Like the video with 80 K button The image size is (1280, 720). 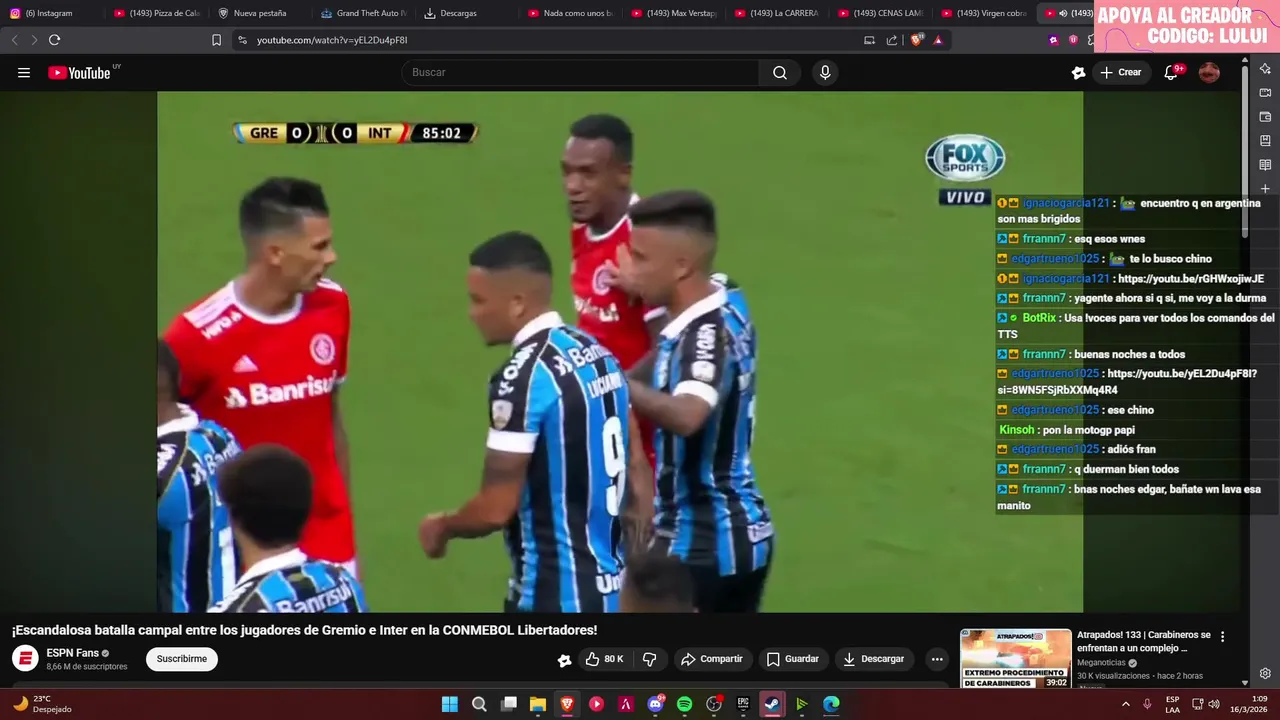point(604,659)
